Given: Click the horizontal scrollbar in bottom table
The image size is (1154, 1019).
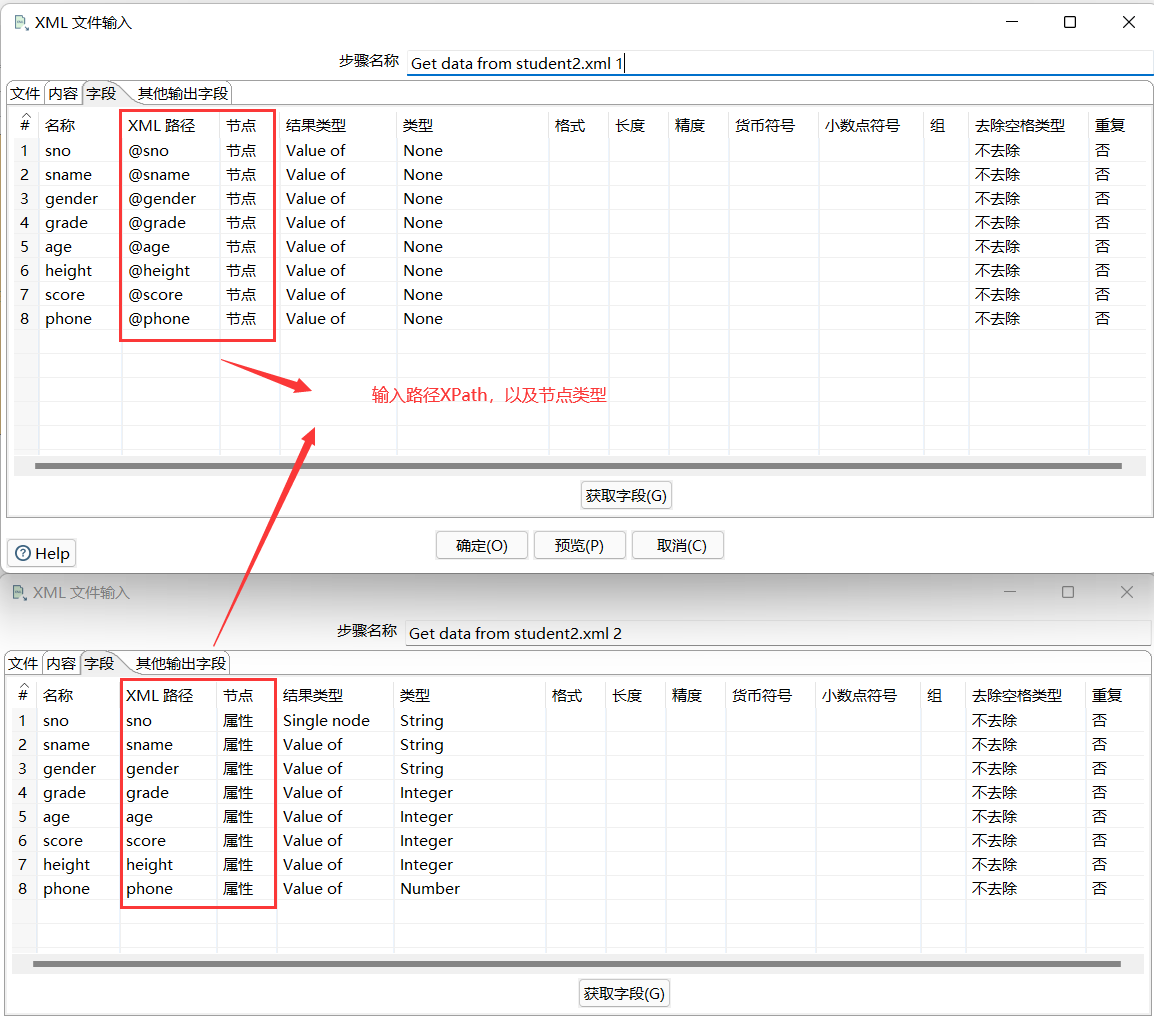Looking at the screenshot, I should pyautogui.click(x=577, y=963).
